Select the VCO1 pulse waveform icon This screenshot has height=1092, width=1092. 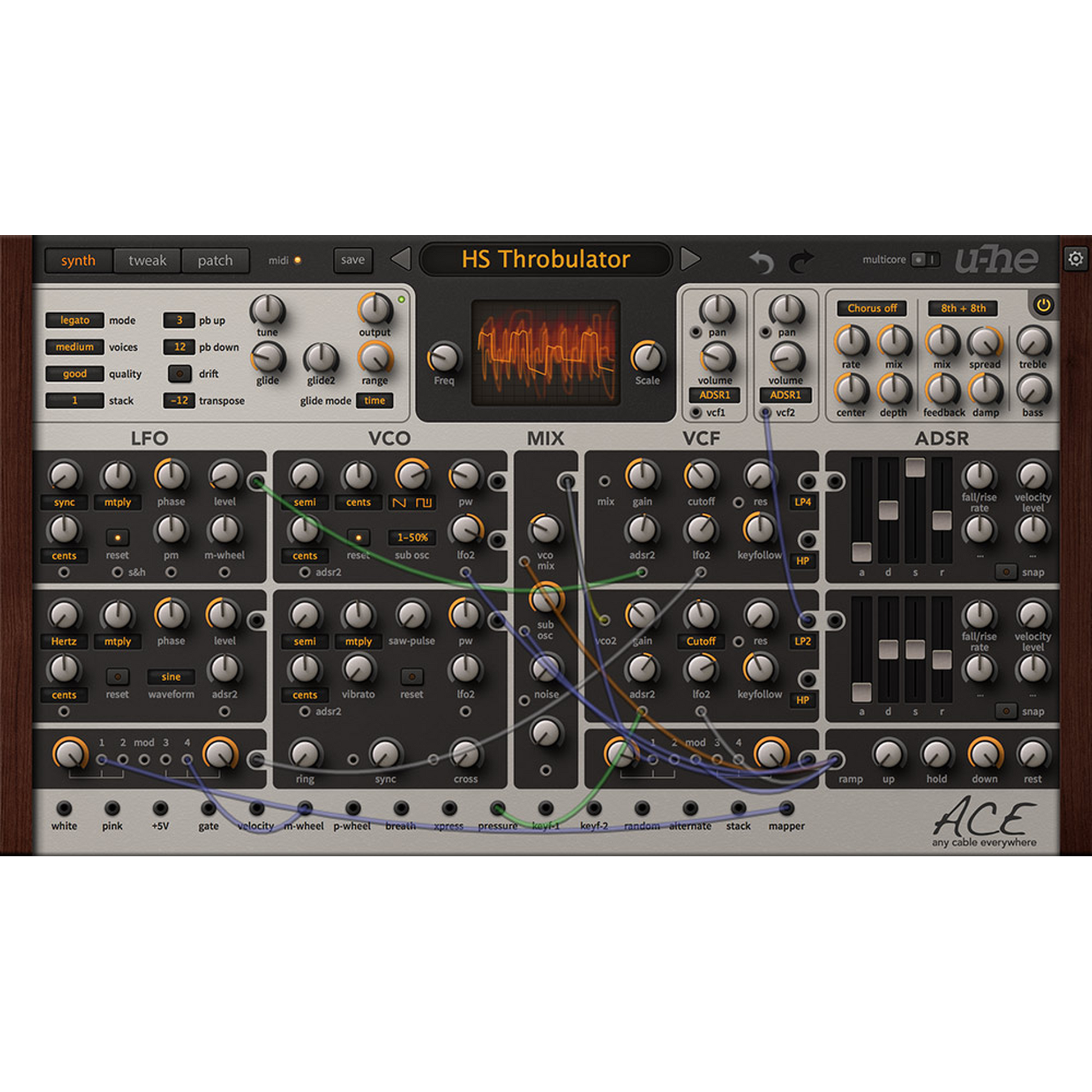424,502
